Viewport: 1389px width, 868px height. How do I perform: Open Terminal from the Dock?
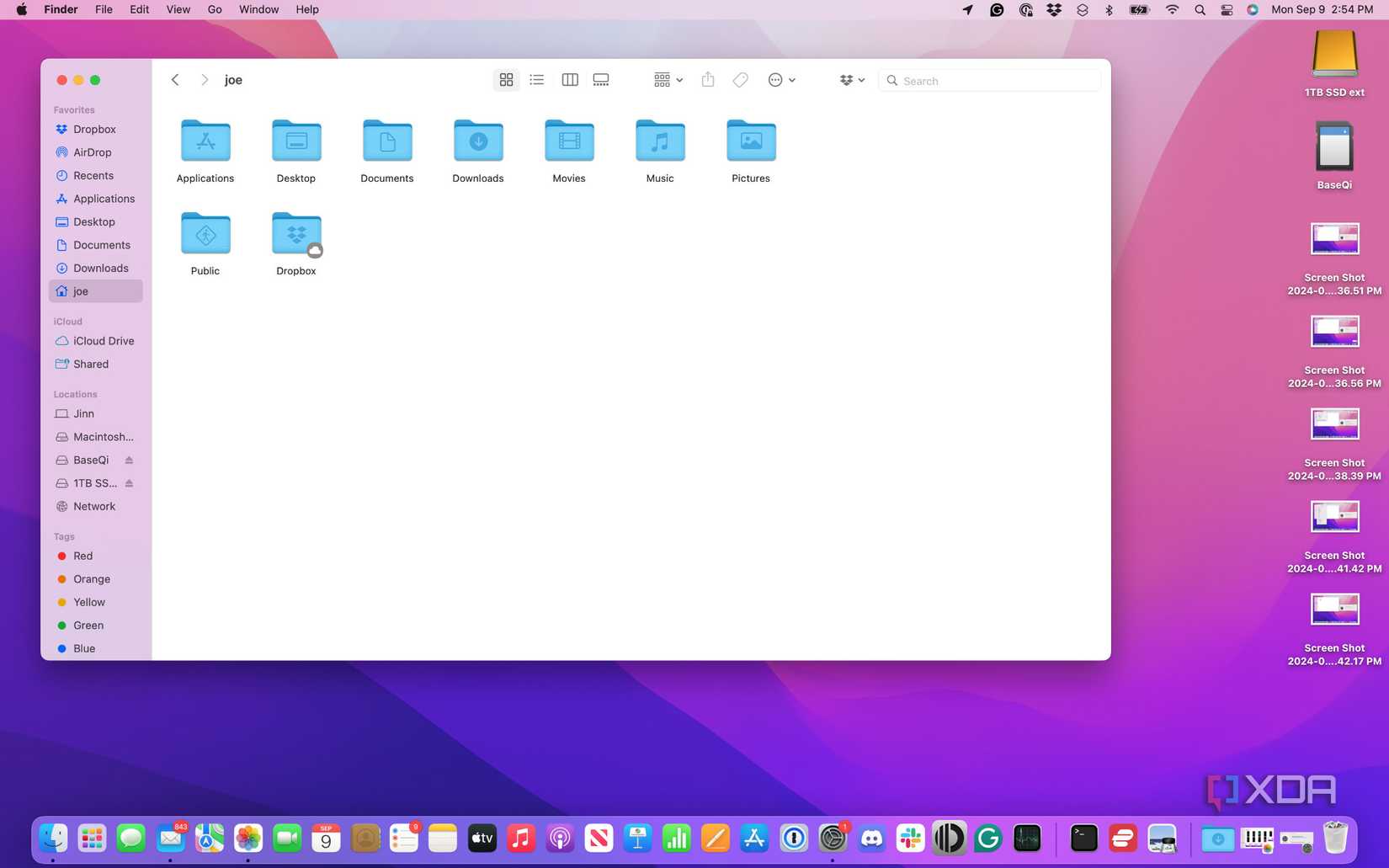point(1083,838)
